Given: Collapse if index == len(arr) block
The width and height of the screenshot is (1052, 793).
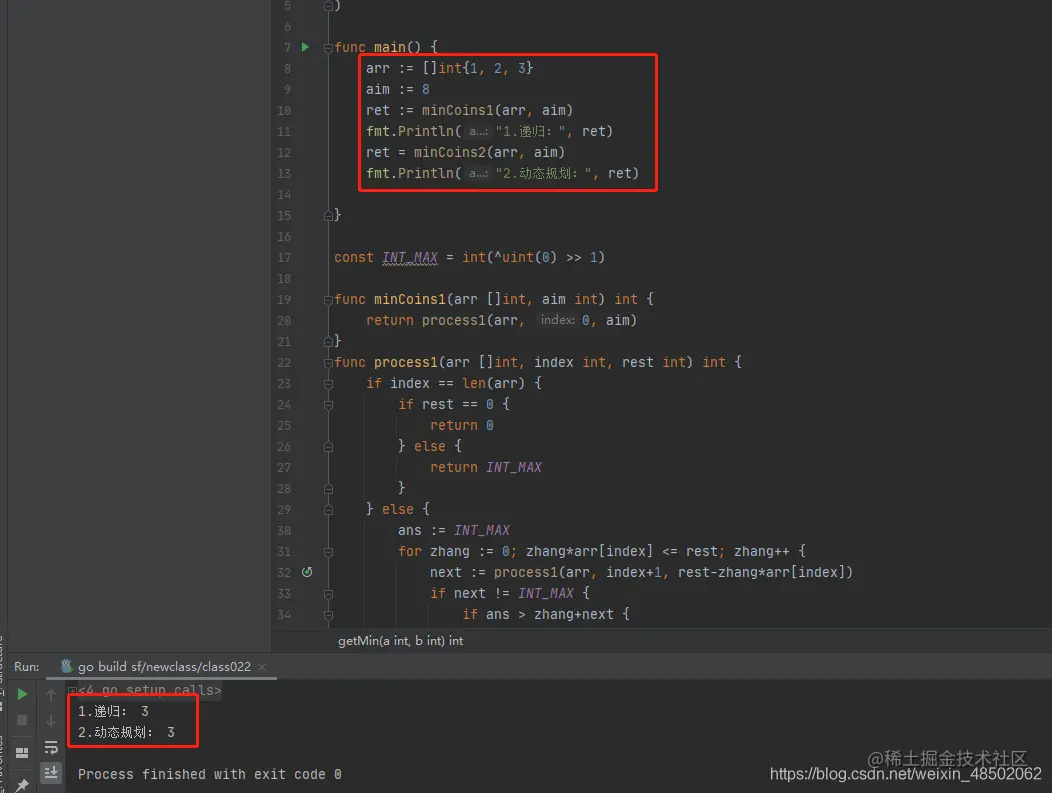Looking at the screenshot, I should [x=328, y=384].
